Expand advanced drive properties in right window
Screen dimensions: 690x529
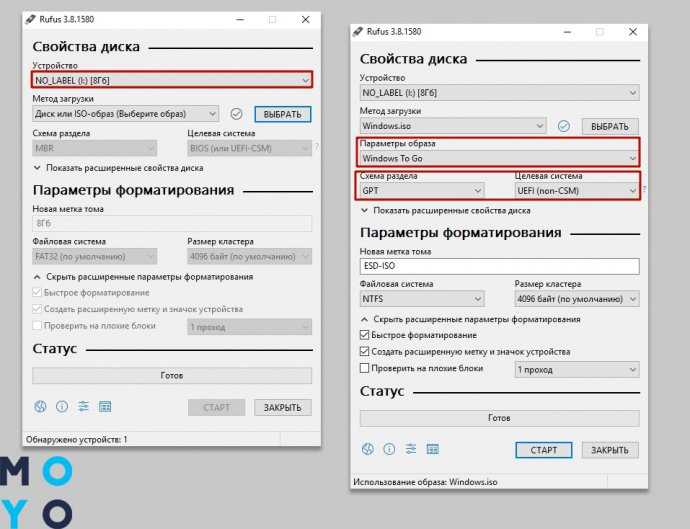(446, 210)
